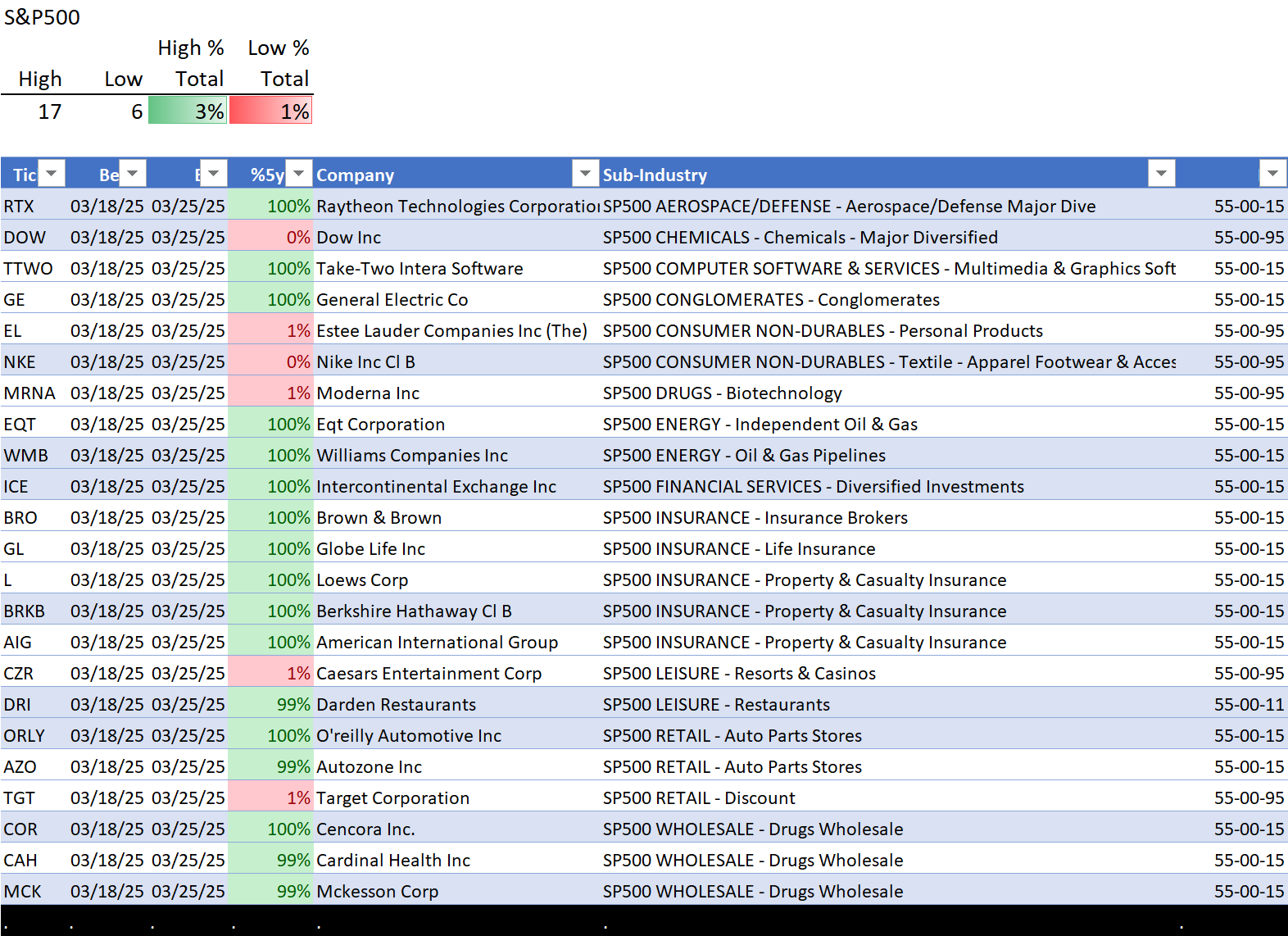1288x936 pixels.
Task: Select Nike Inc Cl B cell
Action: pyautogui.click(x=456, y=361)
